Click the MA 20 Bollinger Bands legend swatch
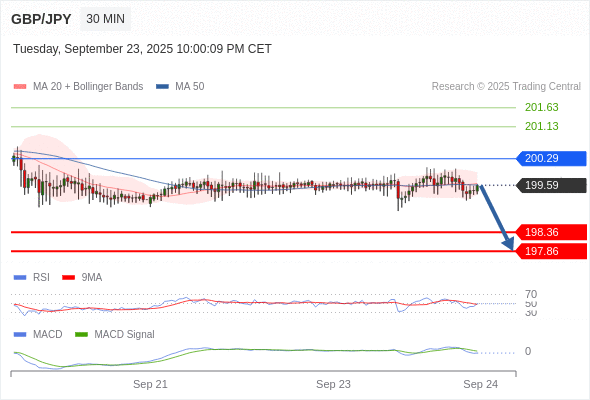This screenshot has height=400, width=590. coord(20,87)
